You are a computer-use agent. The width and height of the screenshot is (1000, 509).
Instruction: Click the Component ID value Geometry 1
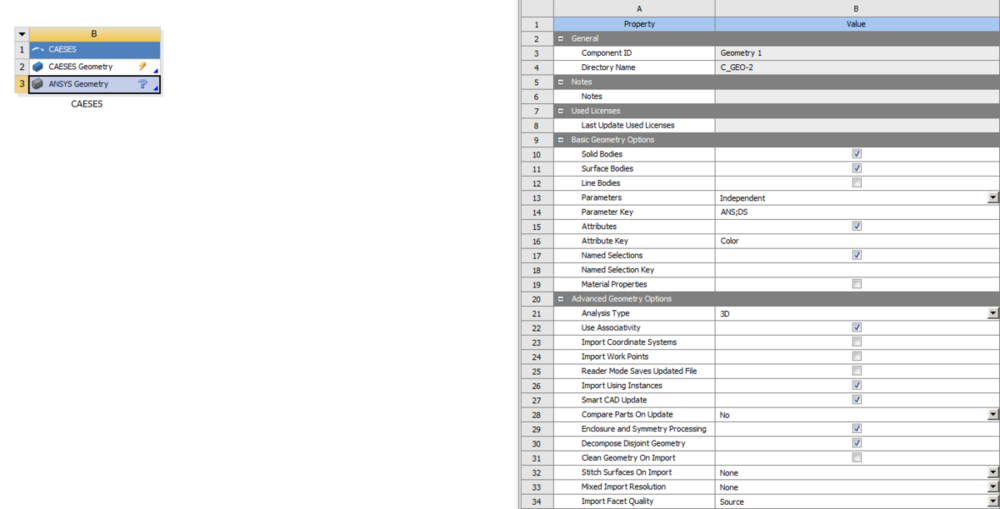pos(857,53)
